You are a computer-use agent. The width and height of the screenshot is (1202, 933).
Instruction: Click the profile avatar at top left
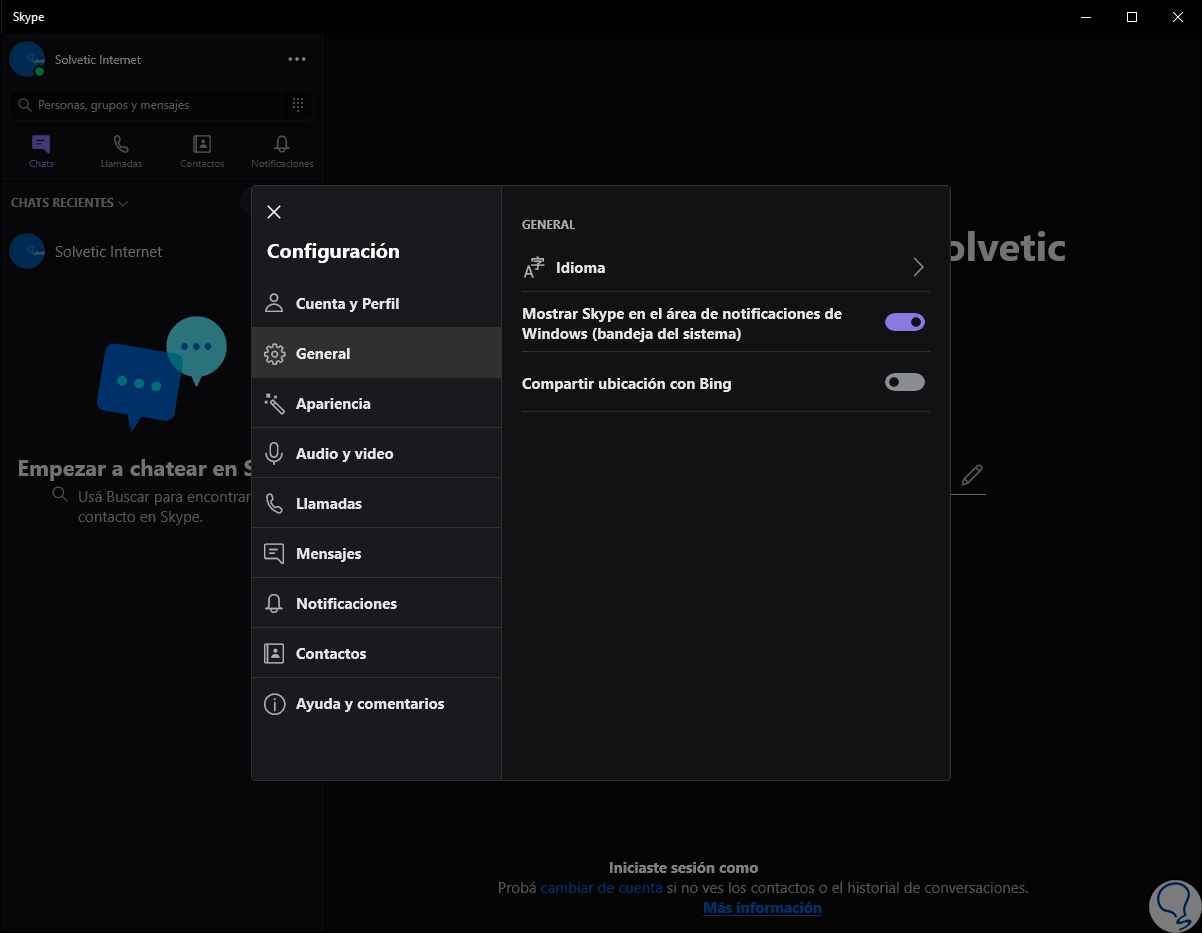tap(27, 59)
